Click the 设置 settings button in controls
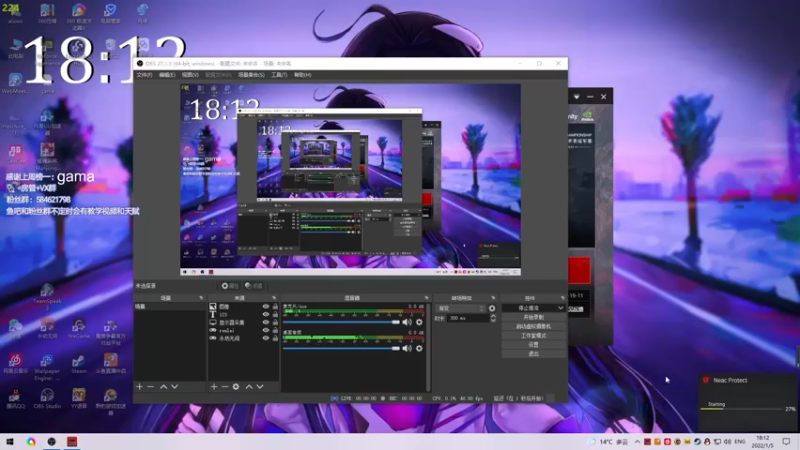The height and width of the screenshot is (450, 800). point(534,344)
